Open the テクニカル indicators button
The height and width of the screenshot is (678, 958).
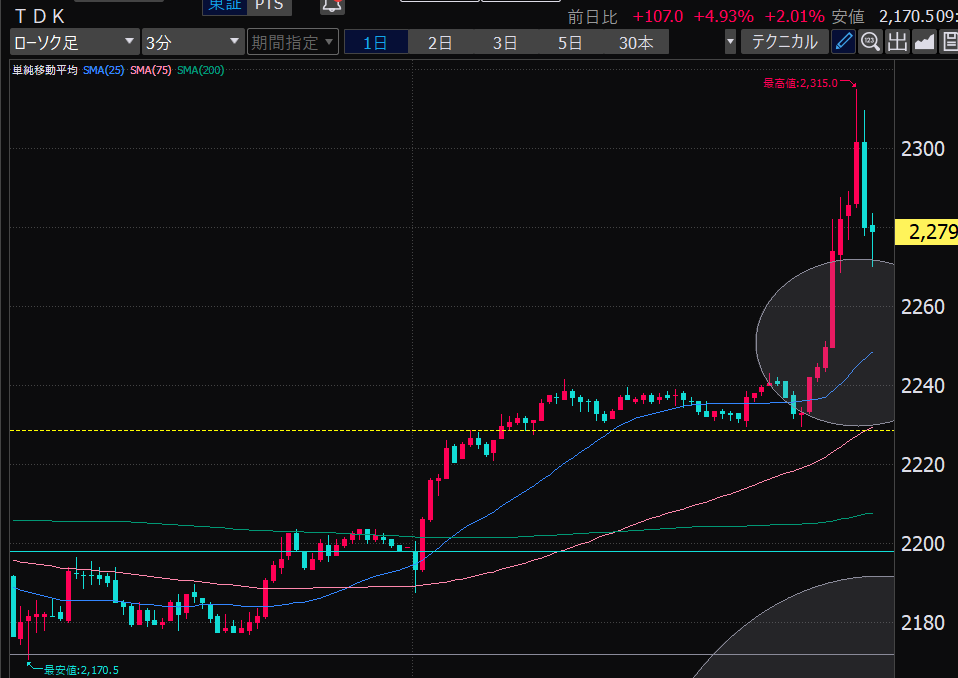pyautogui.click(x=784, y=42)
